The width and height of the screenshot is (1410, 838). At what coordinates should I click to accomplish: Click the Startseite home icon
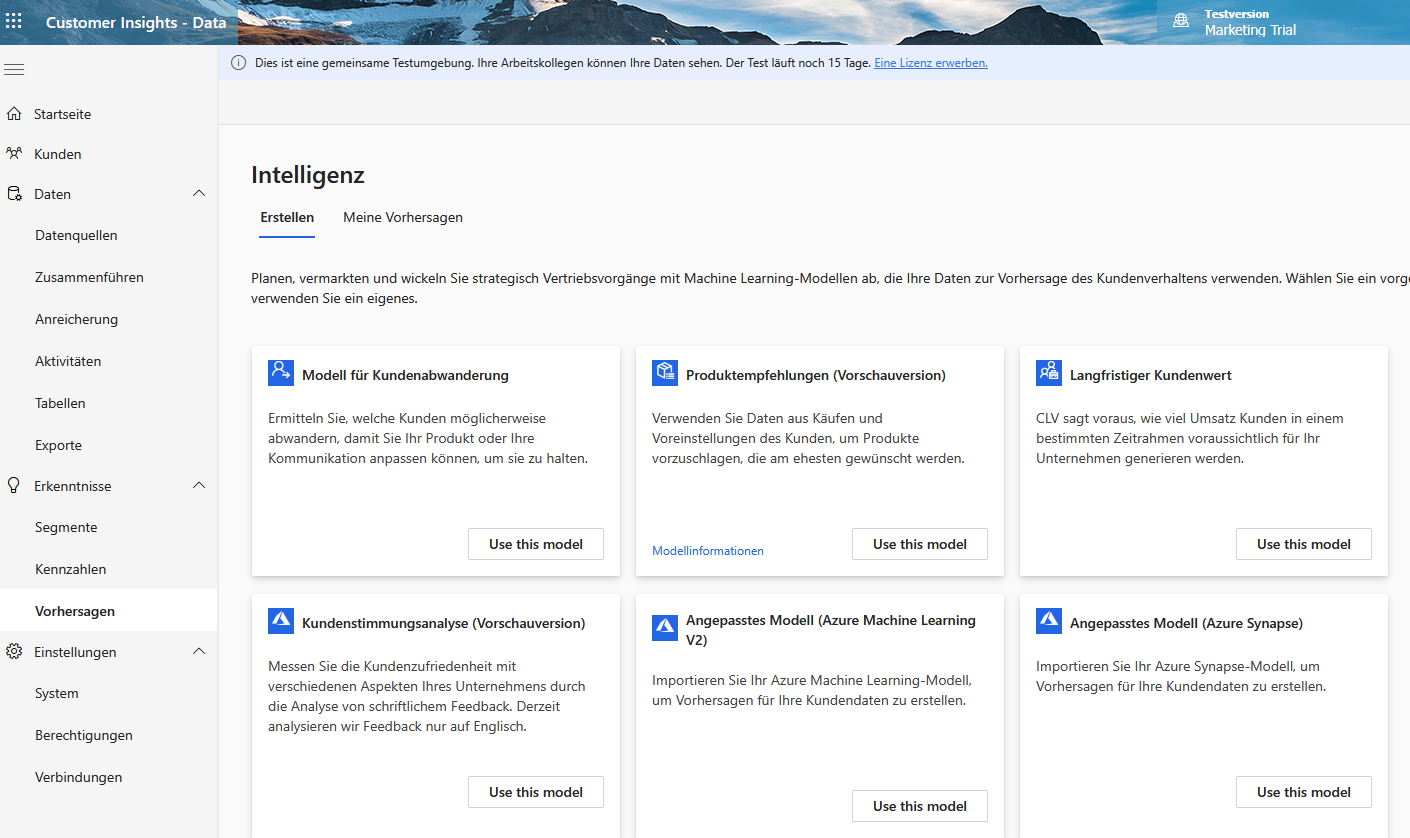click(x=14, y=113)
